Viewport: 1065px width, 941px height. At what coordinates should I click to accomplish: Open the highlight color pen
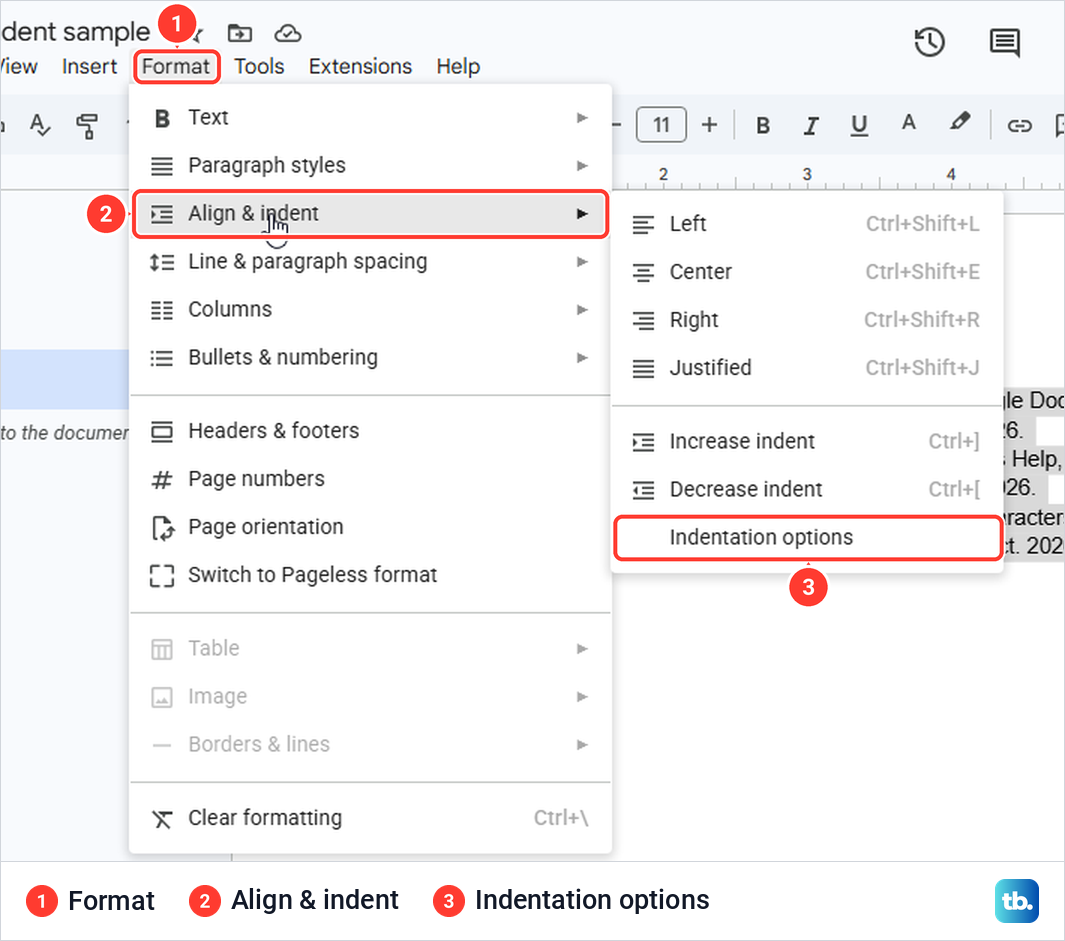click(x=959, y=122)
